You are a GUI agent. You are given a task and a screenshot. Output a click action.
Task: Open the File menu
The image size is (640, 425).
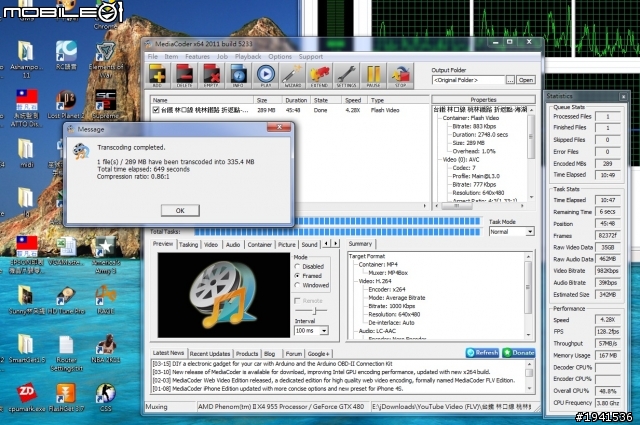153,56
